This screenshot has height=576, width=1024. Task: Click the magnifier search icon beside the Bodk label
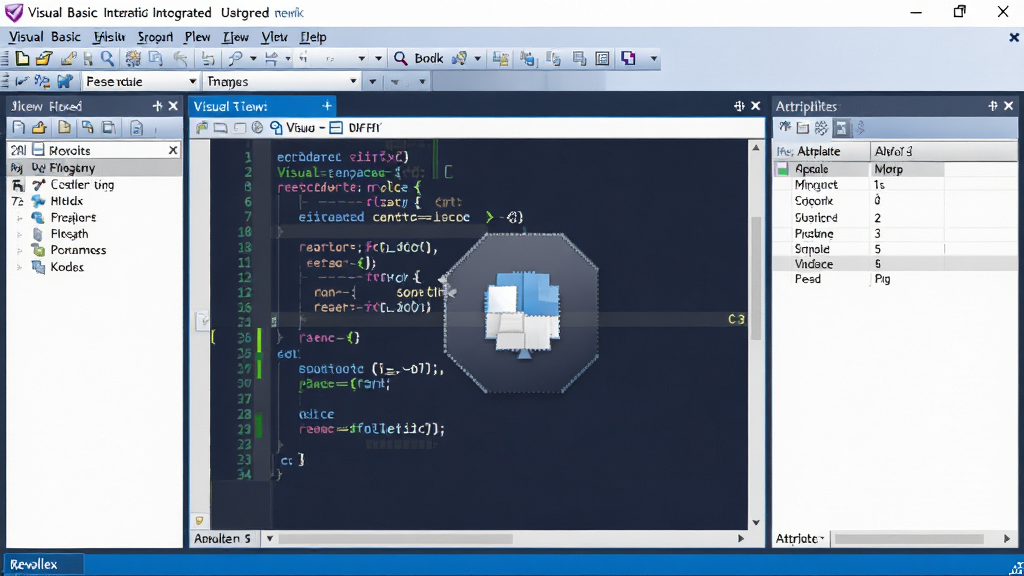pyautogui.click(x=400, y=59)
